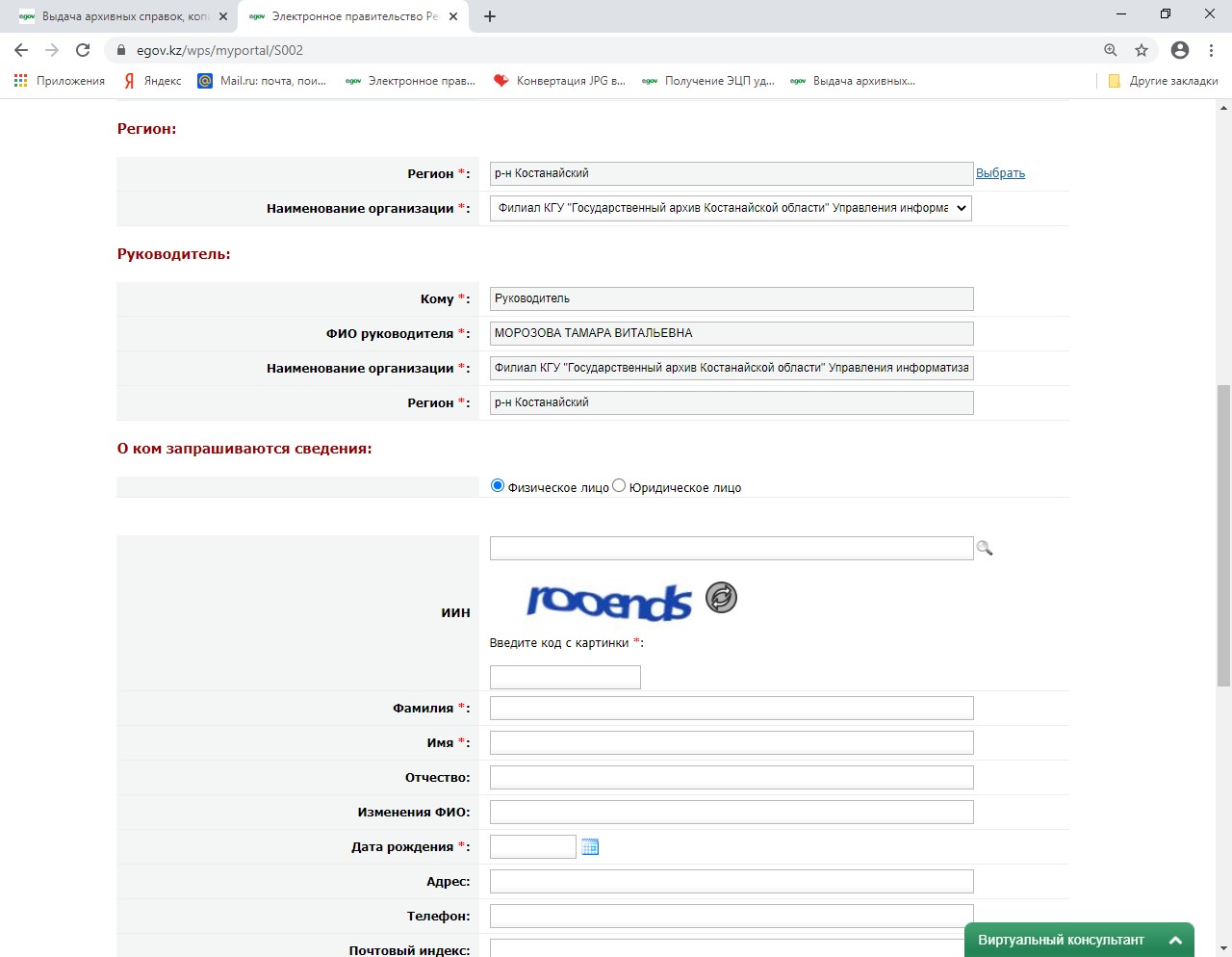Image resolution: width=1232 pixels, height=957 pixels.
Task: Open a new browser tab
Action: [490, 16]
